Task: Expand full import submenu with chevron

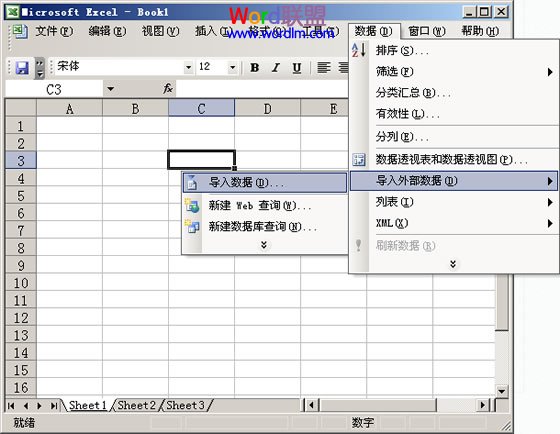Action: click(x=264, y=245)
